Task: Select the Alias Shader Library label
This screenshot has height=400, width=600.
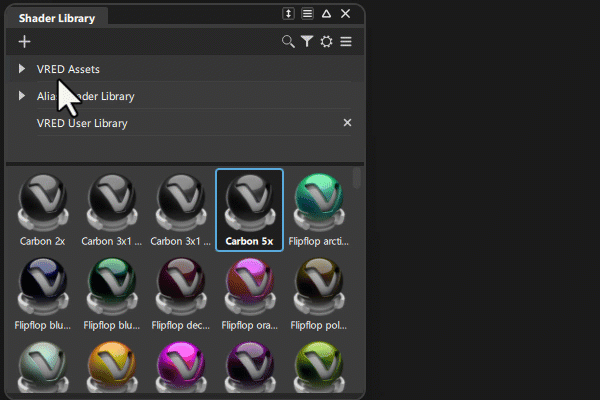Action: 86,96
